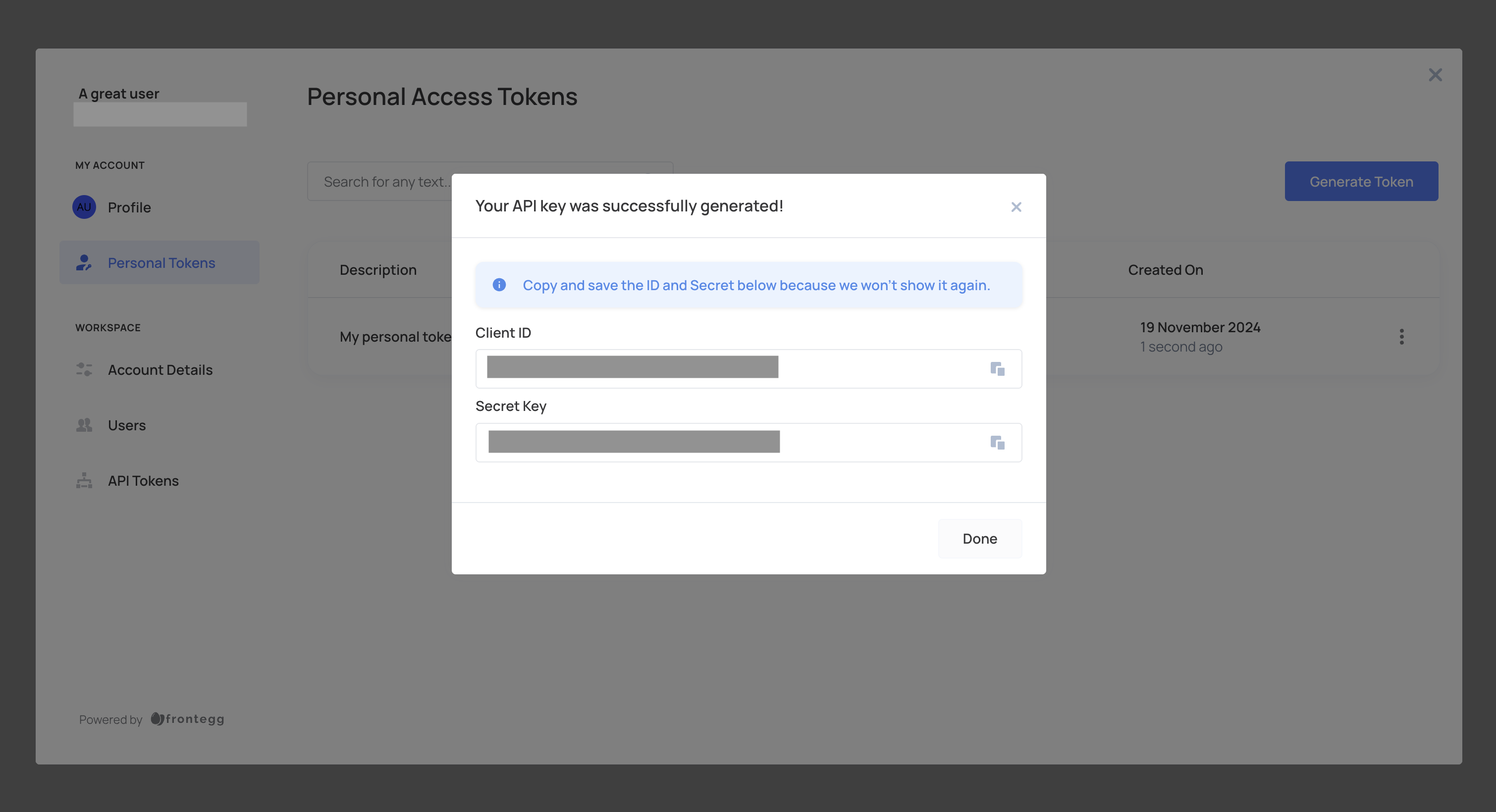Select API Tokens sidebar icon
Screen dimensions: 1496x812
coord(84,480)
